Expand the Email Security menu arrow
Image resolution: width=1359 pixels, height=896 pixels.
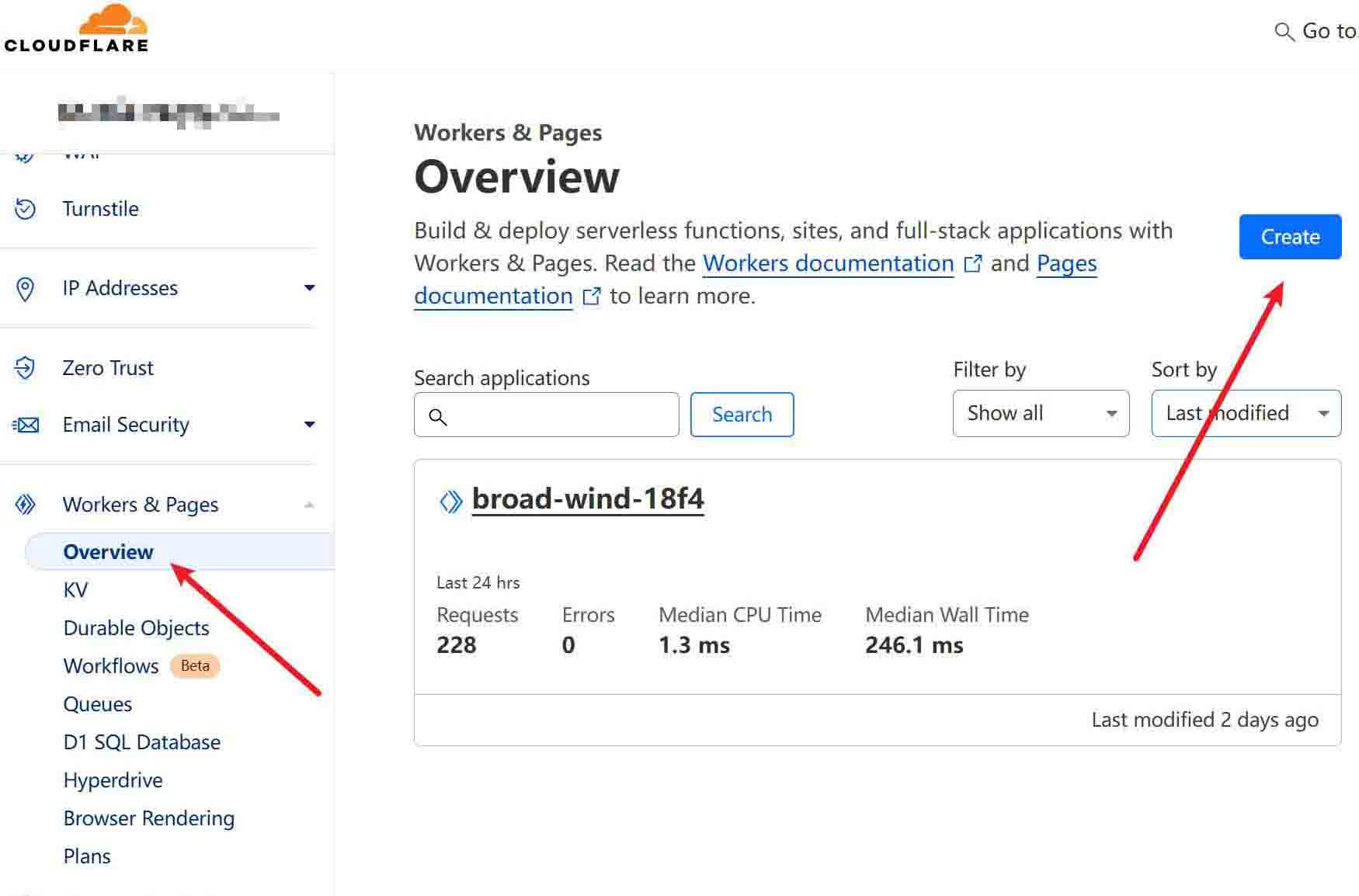click(x=309, y=425)
